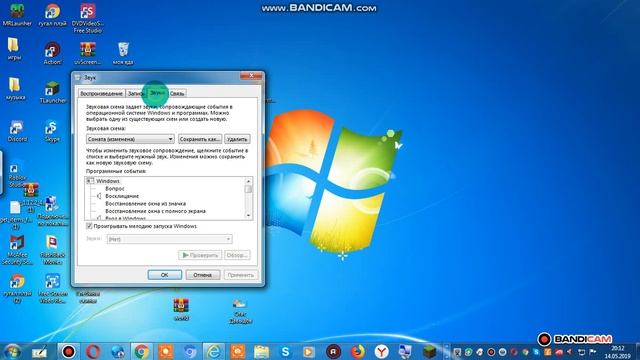Open the Bandicam record taskbar icon
Image resolution: width=640 pixels, height=360 pixels.
[x=69, y=351]
